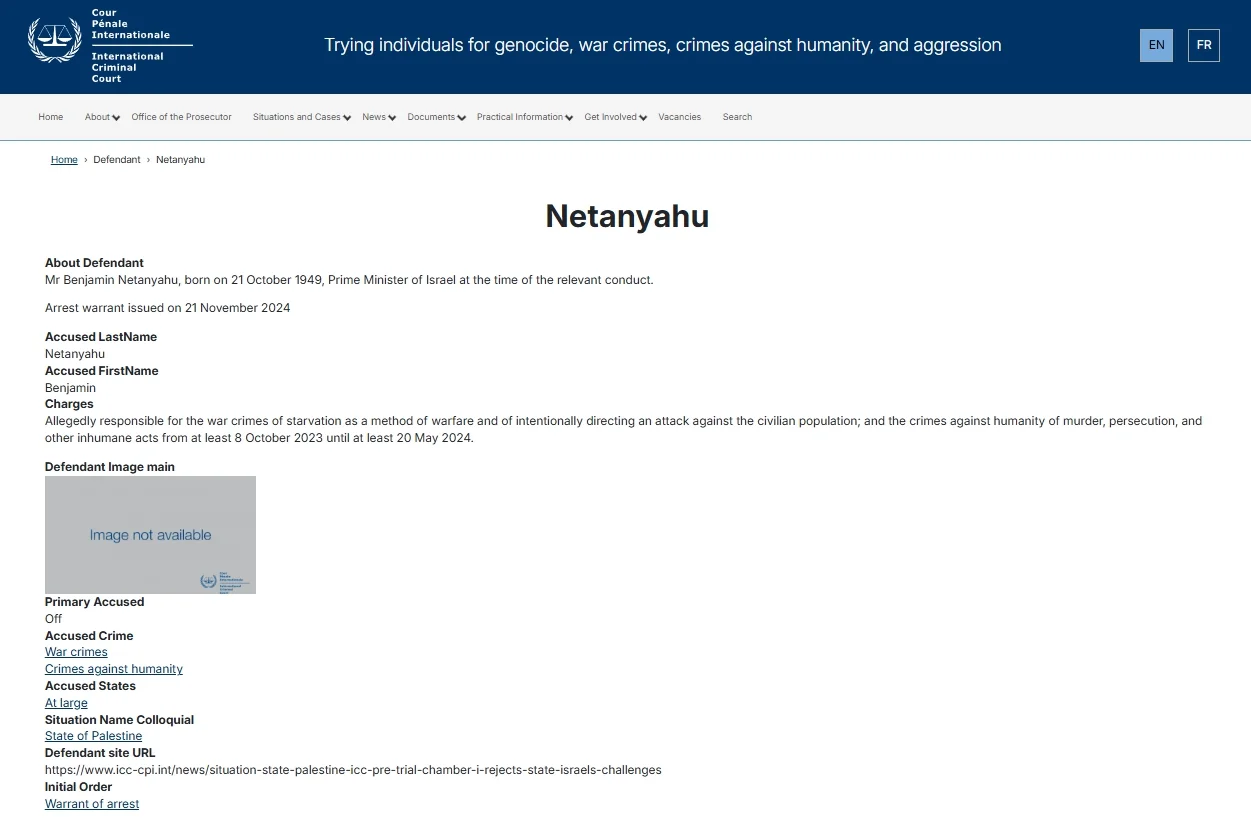
Task: Open the State of Palestine situation link
Action: (93, 735)
